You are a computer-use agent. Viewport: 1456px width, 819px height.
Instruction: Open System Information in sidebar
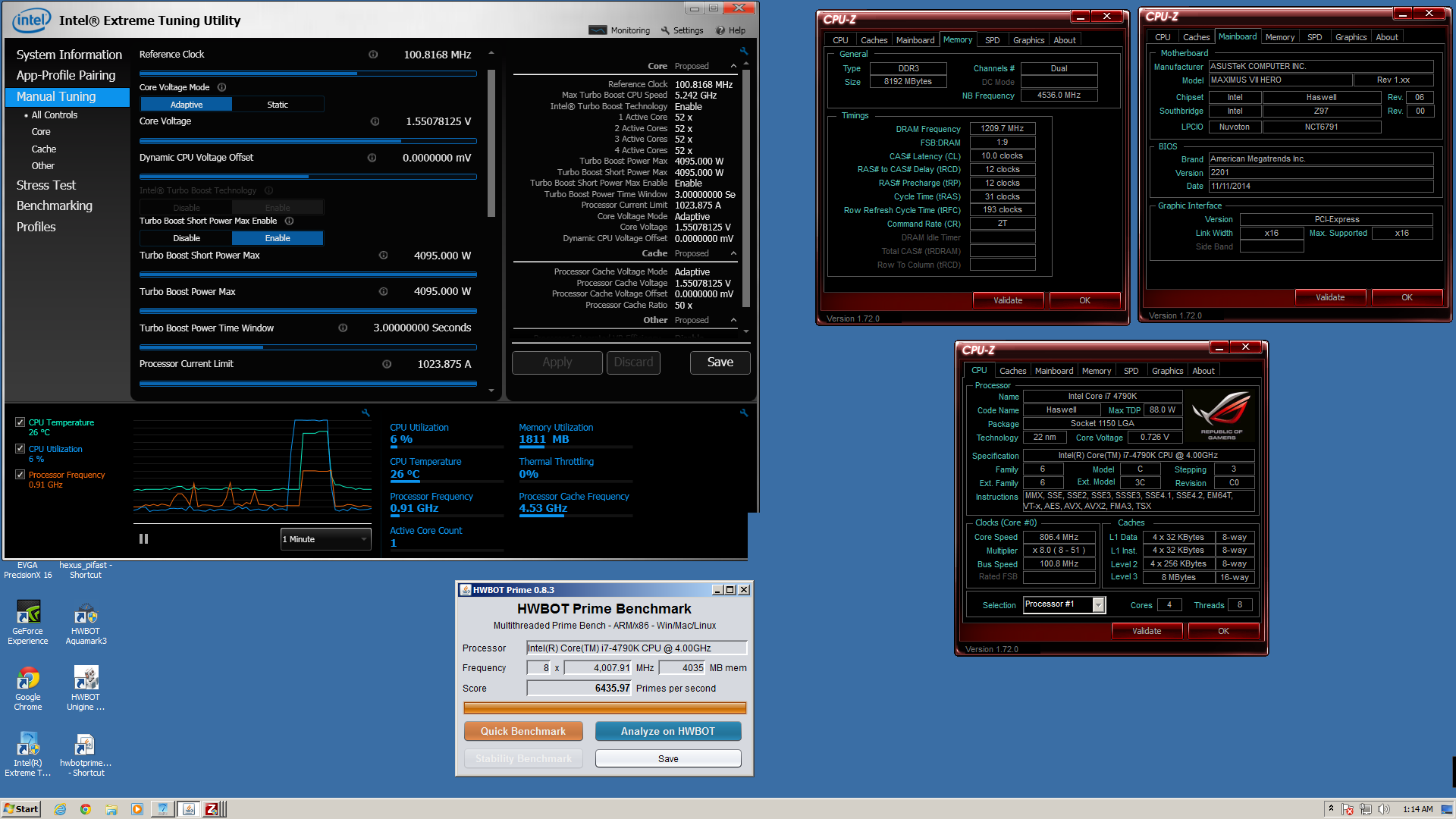click(x=69, y=55)
